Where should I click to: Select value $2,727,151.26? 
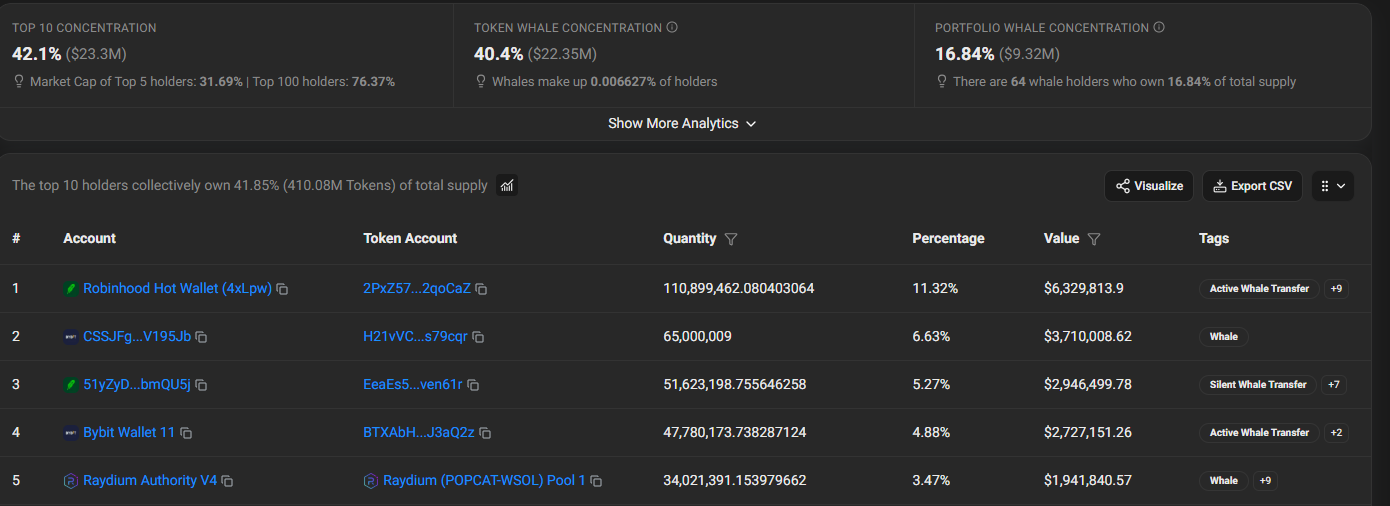[1088, 433]
